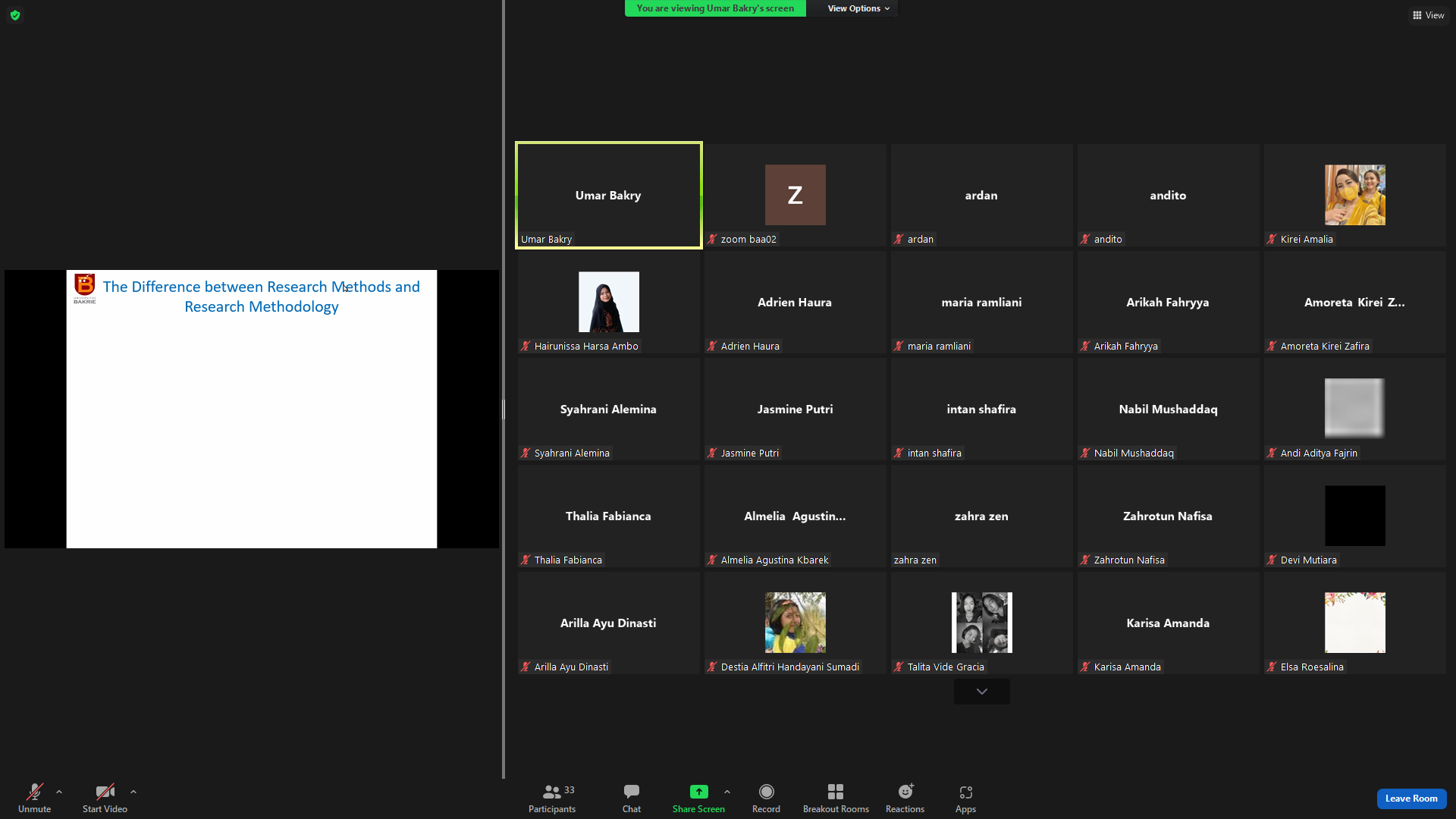Click the muted mic icon beside Talita Vide Gracia

899,667
